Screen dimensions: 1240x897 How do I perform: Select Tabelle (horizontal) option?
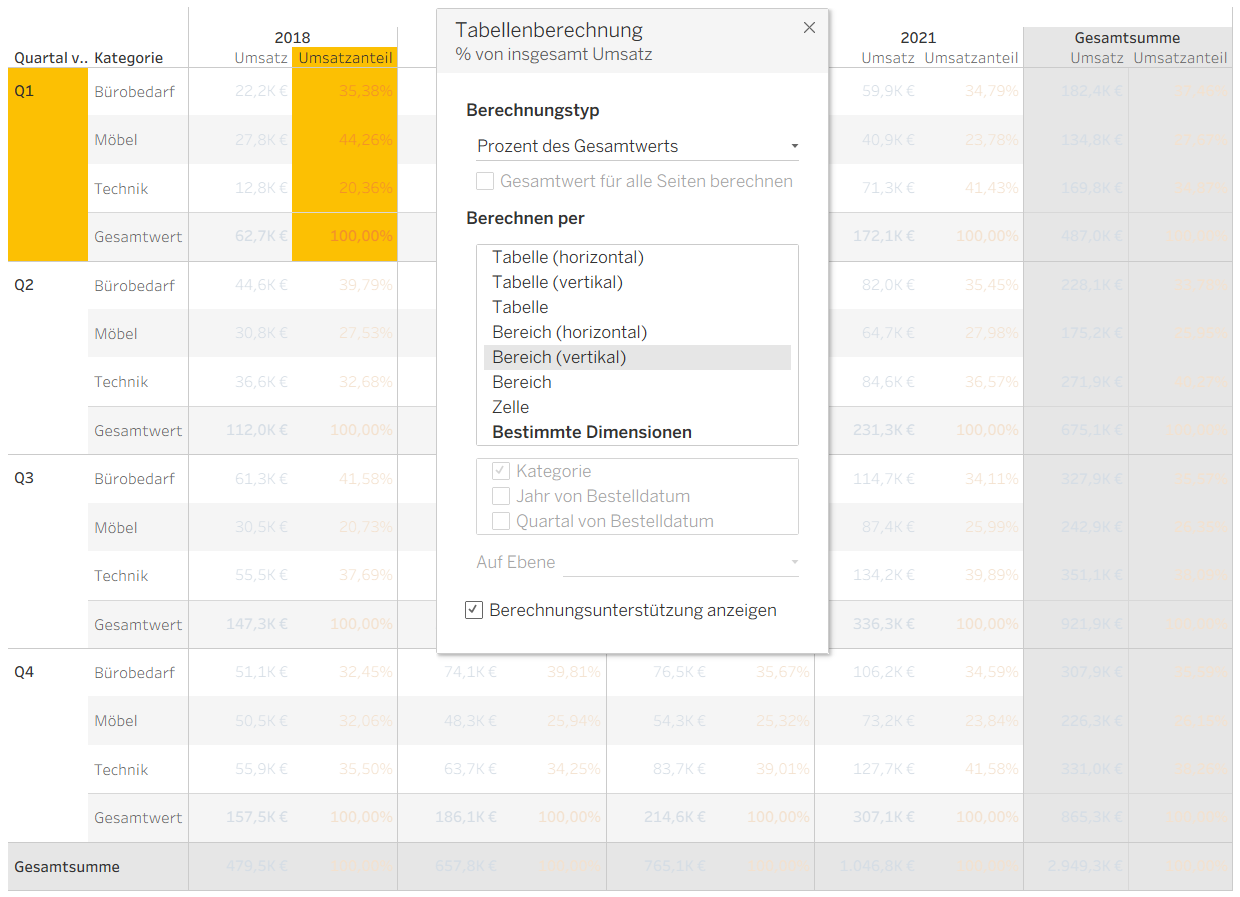click(x=567, y=257)
